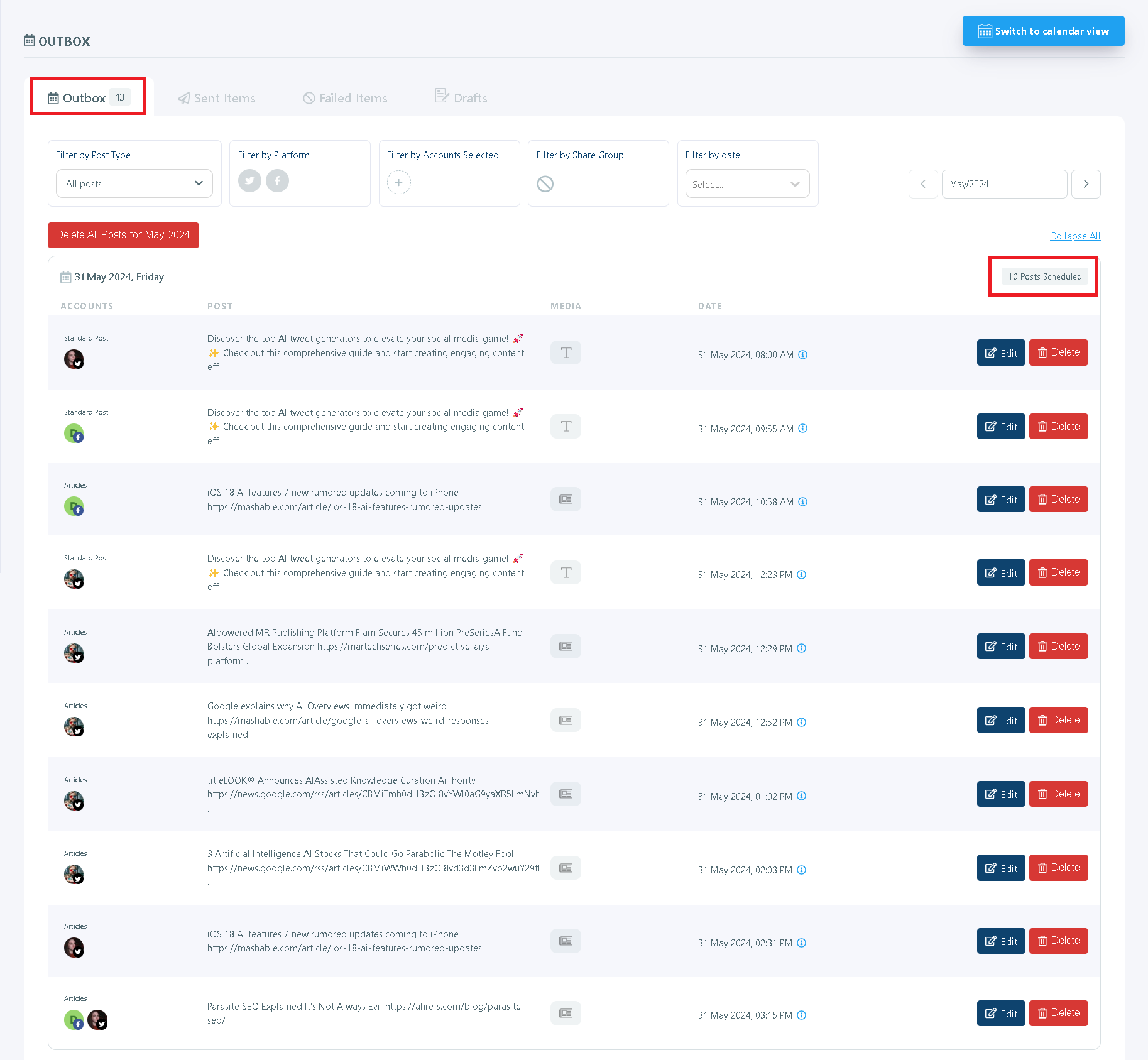Switch to the Sent Items tab
1148x1060 pixels.
[x=224, y=98]
